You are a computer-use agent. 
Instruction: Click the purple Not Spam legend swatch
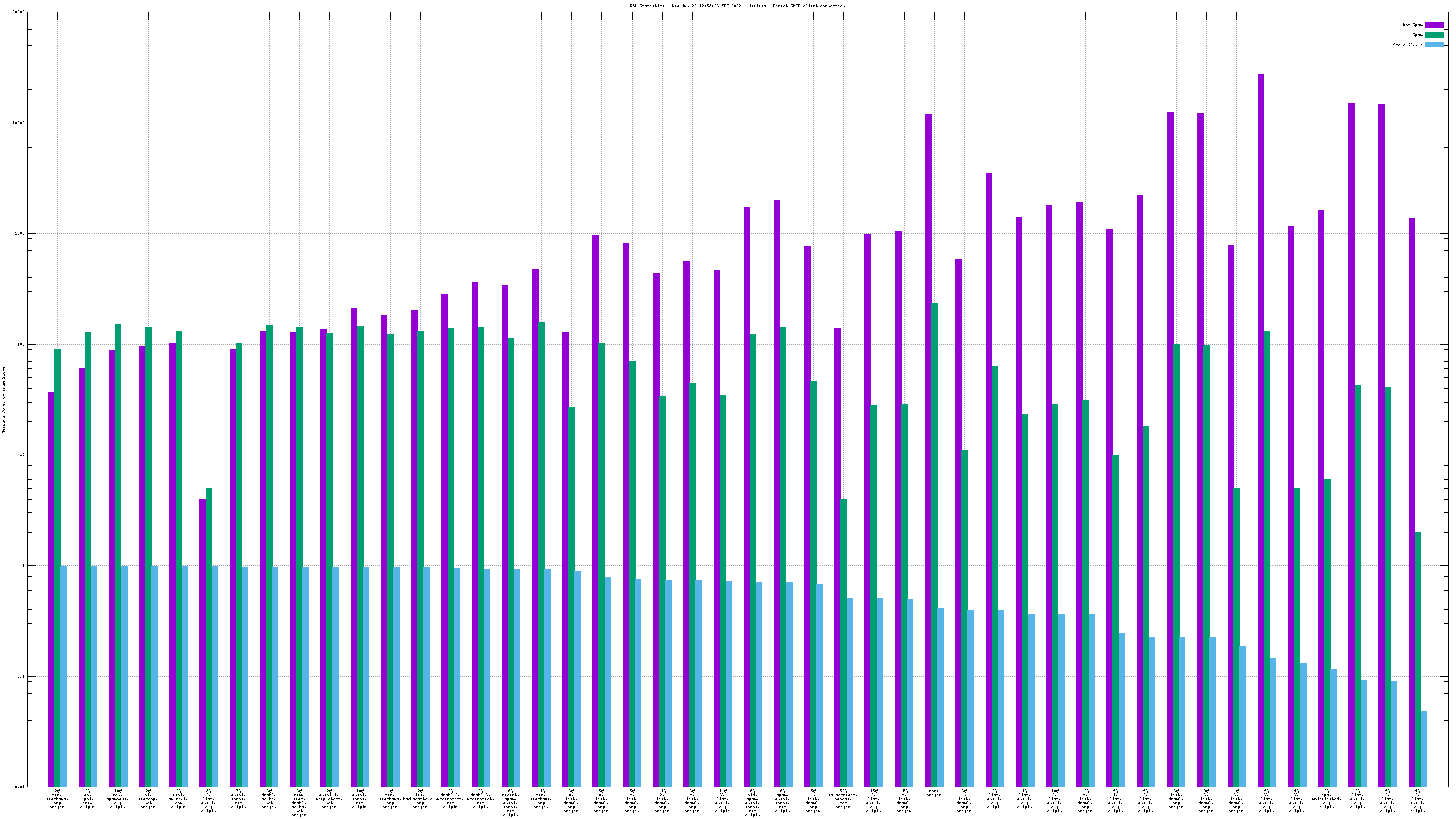(1434, 25)
